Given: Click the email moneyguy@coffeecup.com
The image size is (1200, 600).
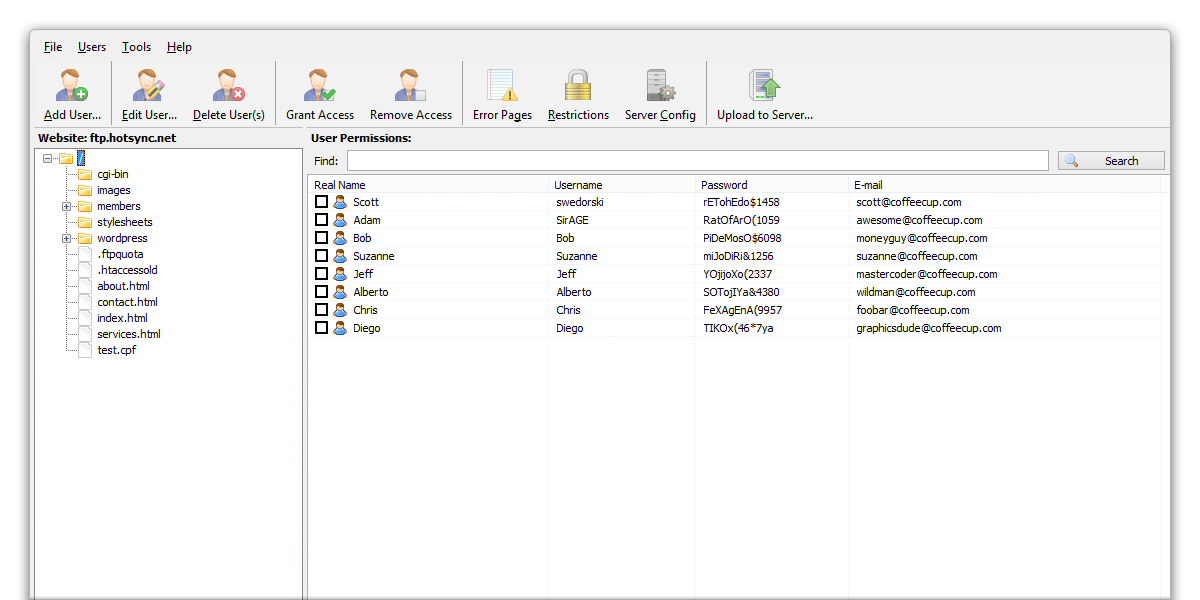Looking at the screenshot, I should point(922,238).
